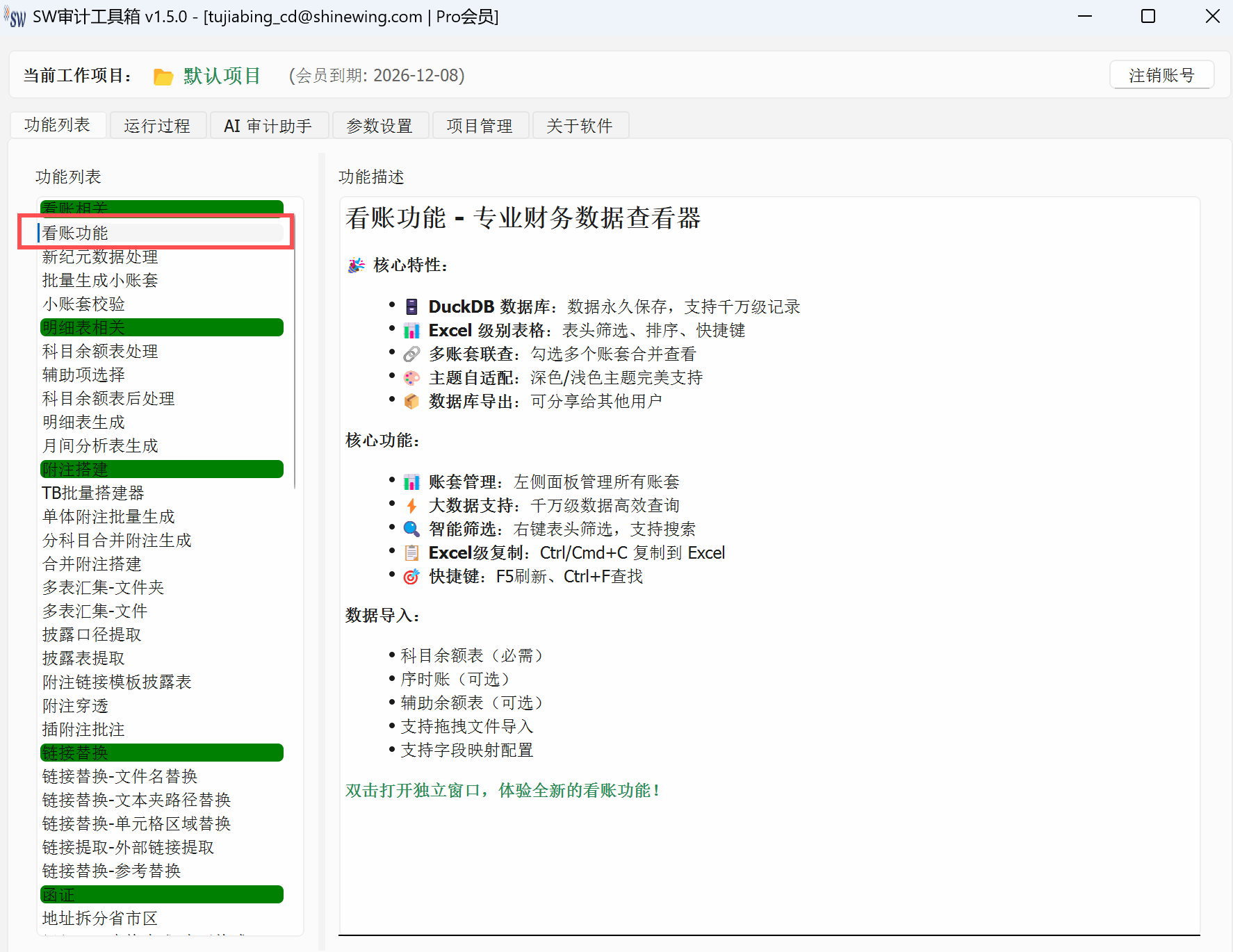The width and height of the screenshot is (1233, 952).
Task: Click the 明细表相关 green category header
Action: point(161,327)
